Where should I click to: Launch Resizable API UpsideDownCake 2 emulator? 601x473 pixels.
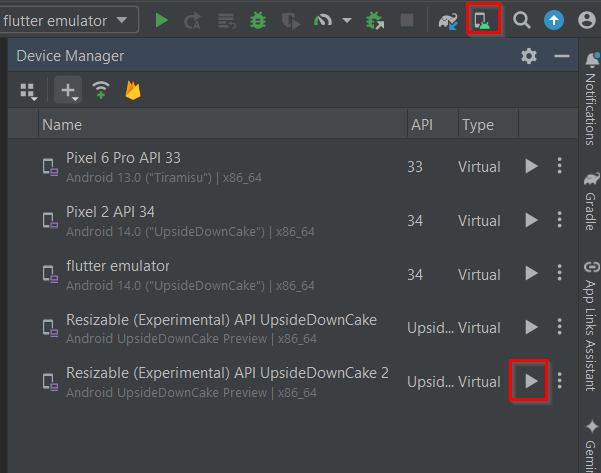531,381
